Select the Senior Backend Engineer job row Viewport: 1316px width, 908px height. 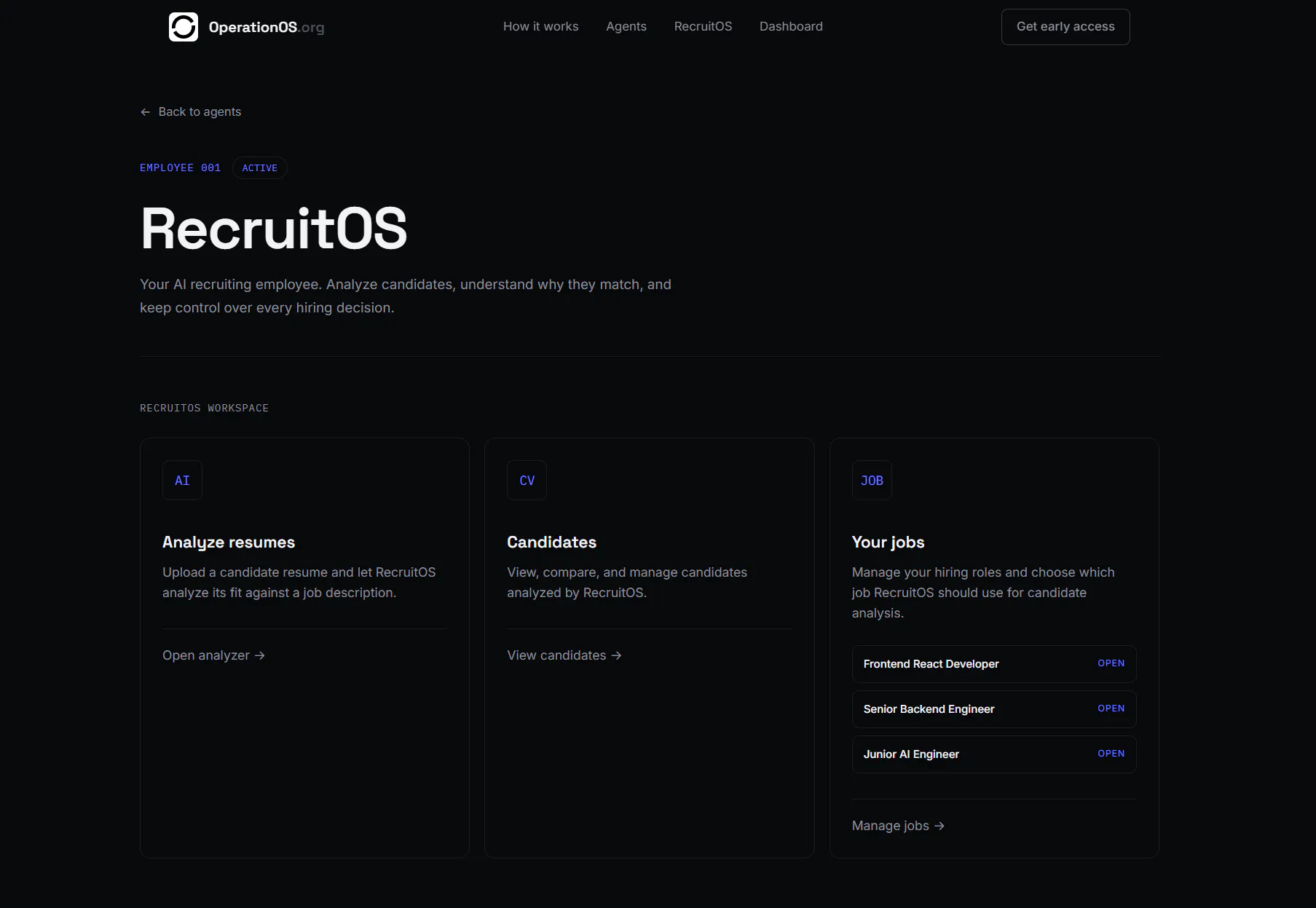click(994, 709)
